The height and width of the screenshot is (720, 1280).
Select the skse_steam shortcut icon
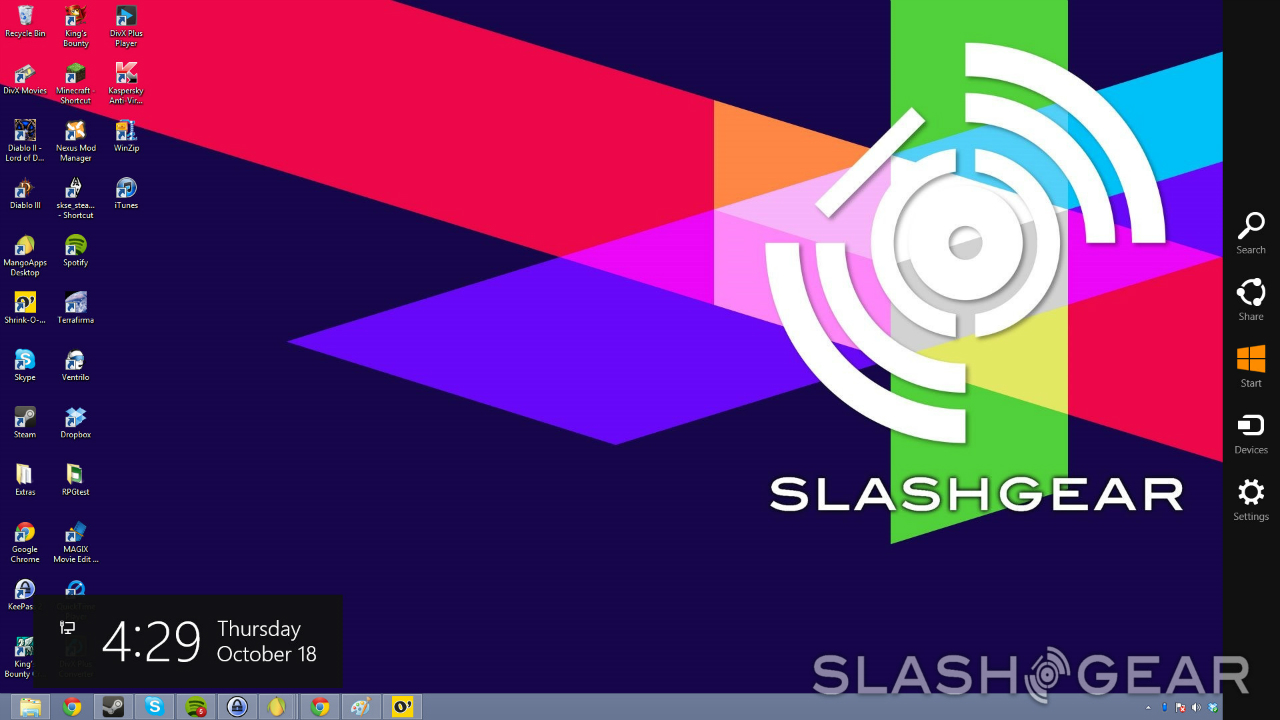75,198
